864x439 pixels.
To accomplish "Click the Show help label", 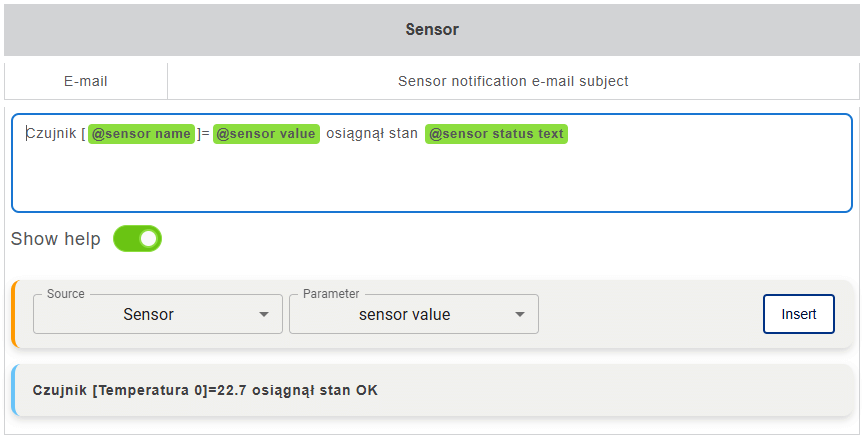I will click(56, 239).
